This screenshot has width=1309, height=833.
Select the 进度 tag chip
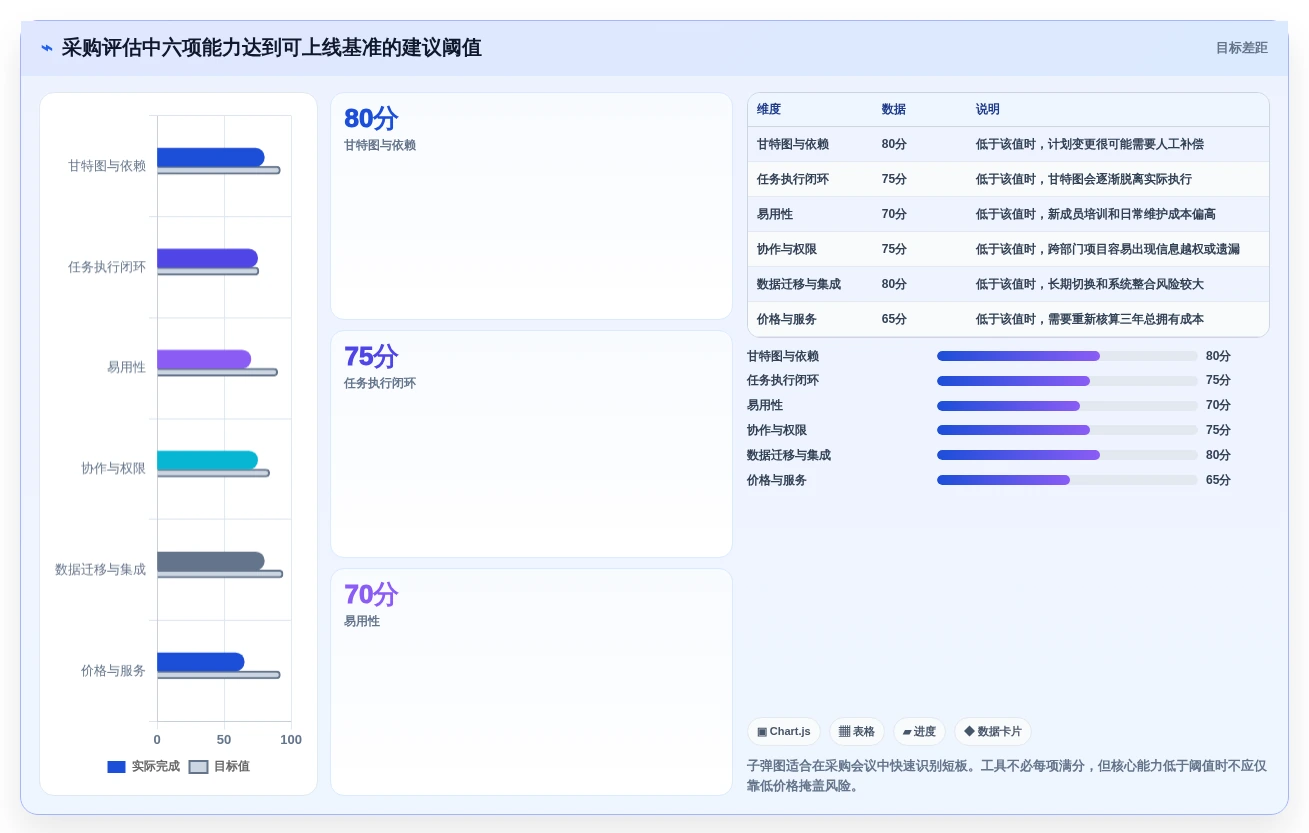tap(919, 732)
